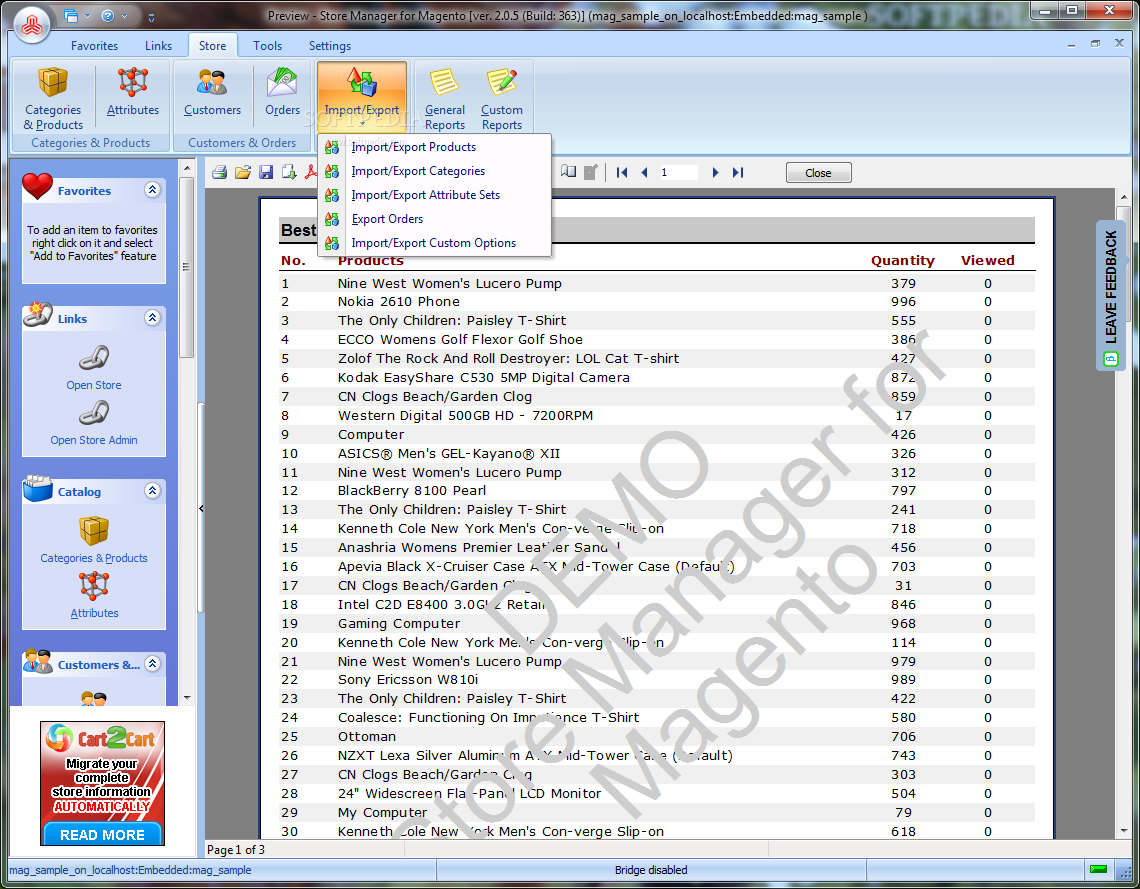The height and width of the screenshot is (889, 1140).
Task: Click the Attributes molecule icon in Catalog panel
Action: click(94, 586)
